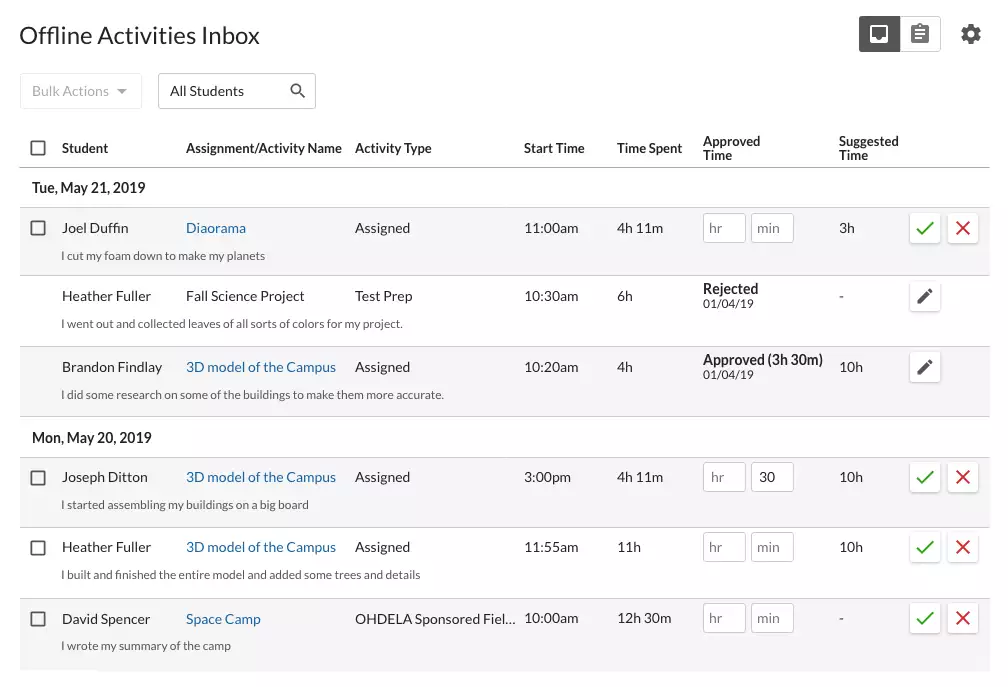Screen dimensions: 1008x687
Task: Tick David Spencer's row checkbox
Action: (38, 618)
